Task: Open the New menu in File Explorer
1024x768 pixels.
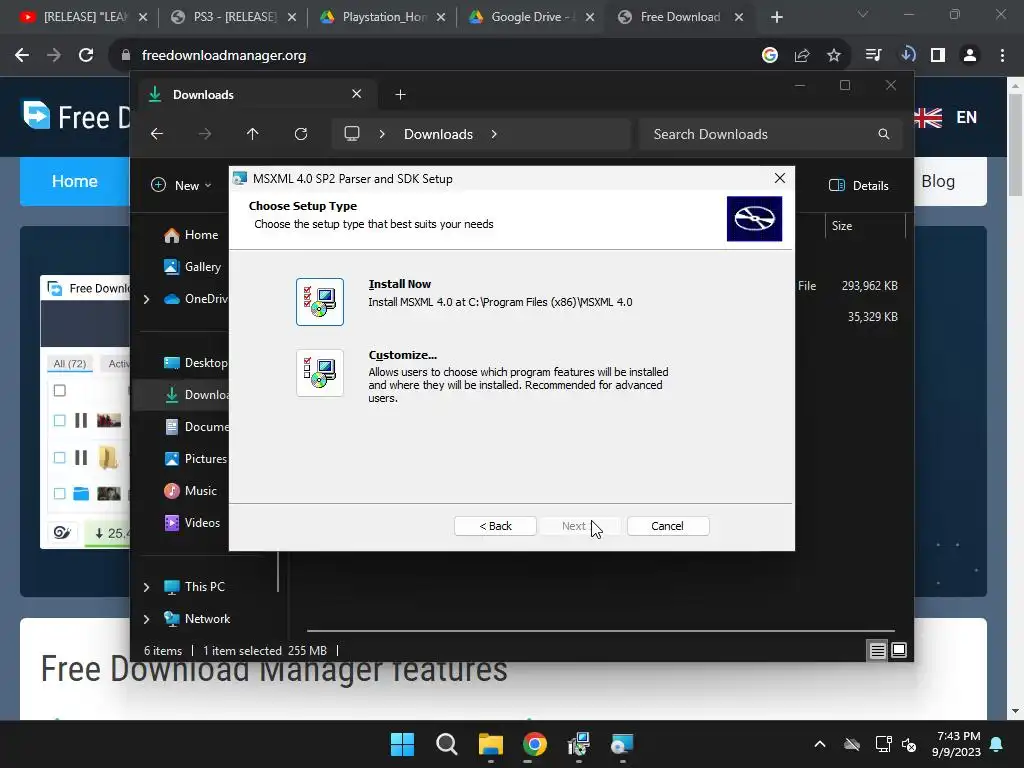Action: pyautogui.click(x=182, y=185)
